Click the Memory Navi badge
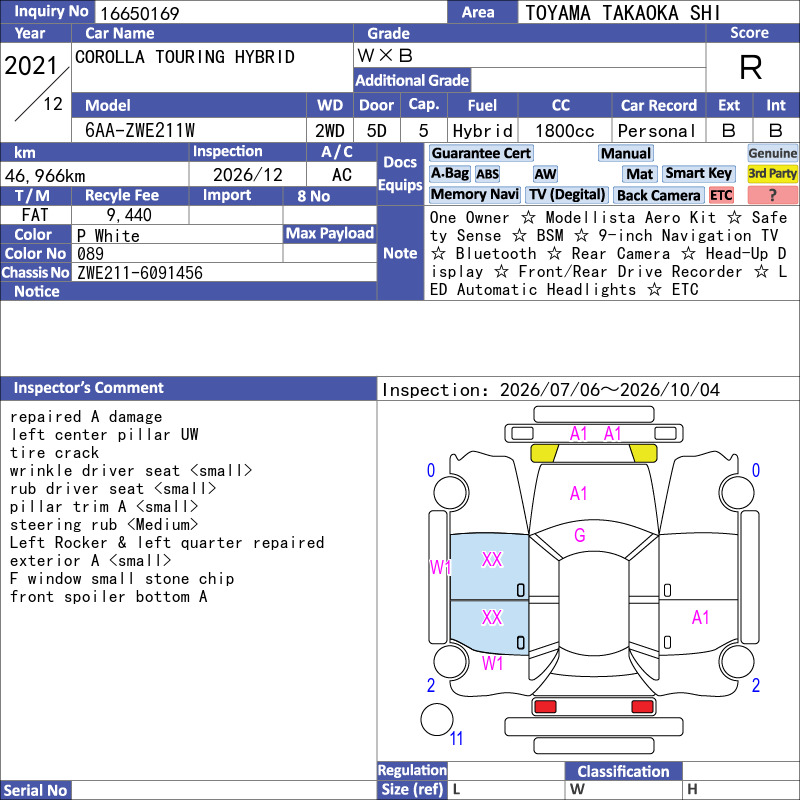This screenshot has height=800, width=800. tap(474, 194)
